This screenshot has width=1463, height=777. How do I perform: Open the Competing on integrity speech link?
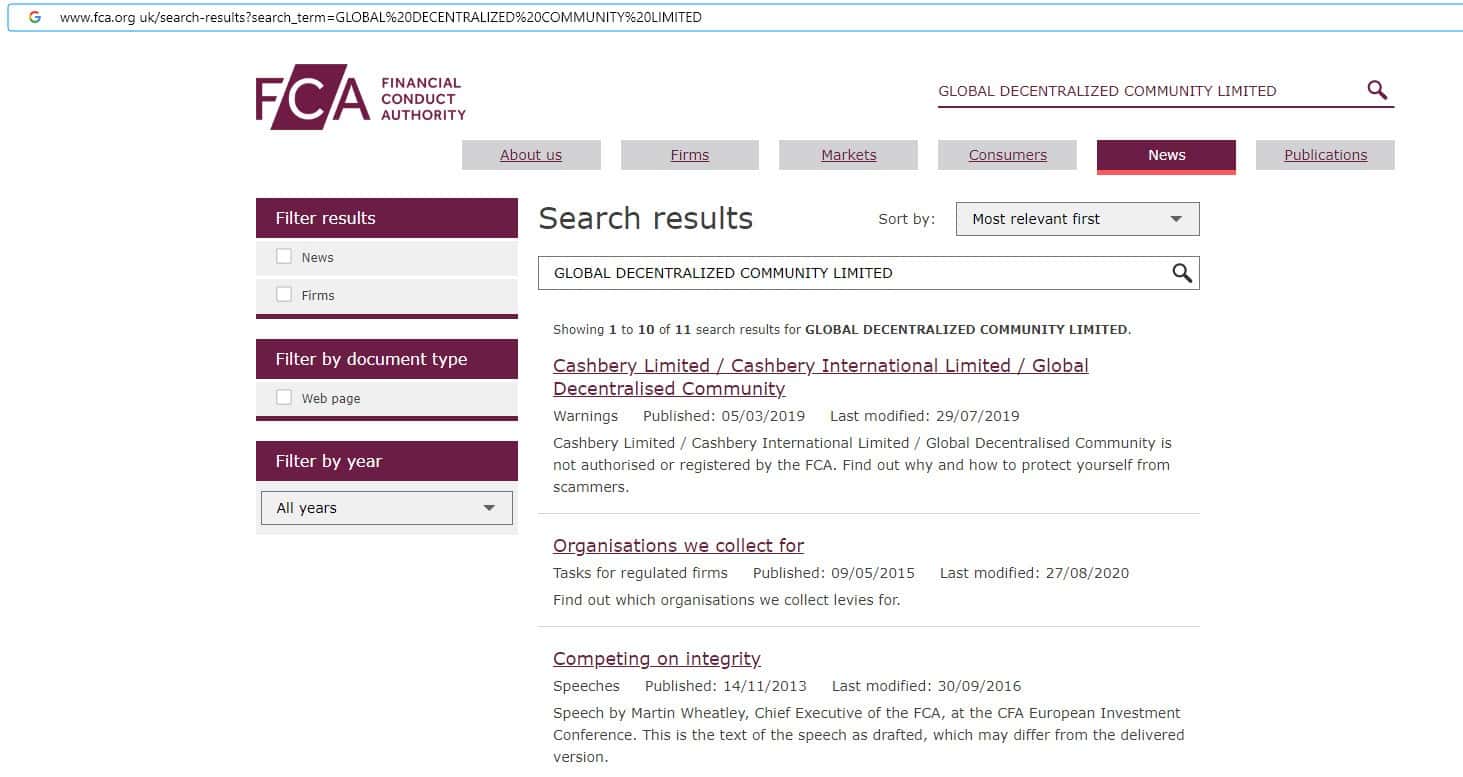(657, 659)
